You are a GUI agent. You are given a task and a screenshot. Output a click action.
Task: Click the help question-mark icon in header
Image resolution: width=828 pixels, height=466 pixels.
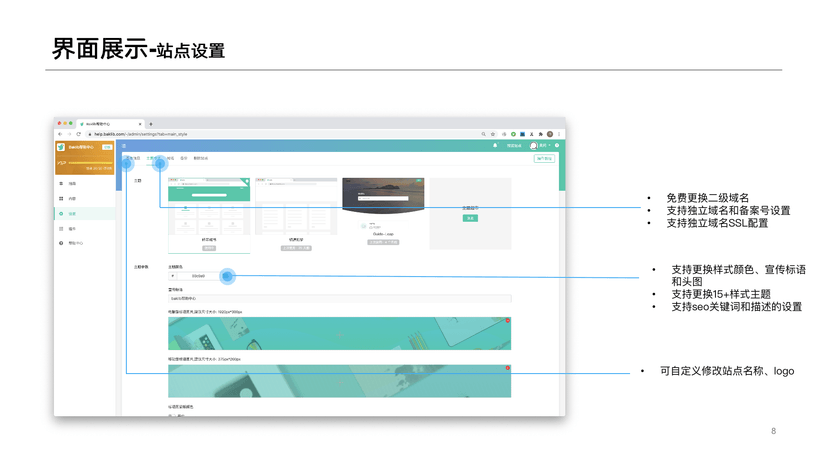[x=557, y=146]
